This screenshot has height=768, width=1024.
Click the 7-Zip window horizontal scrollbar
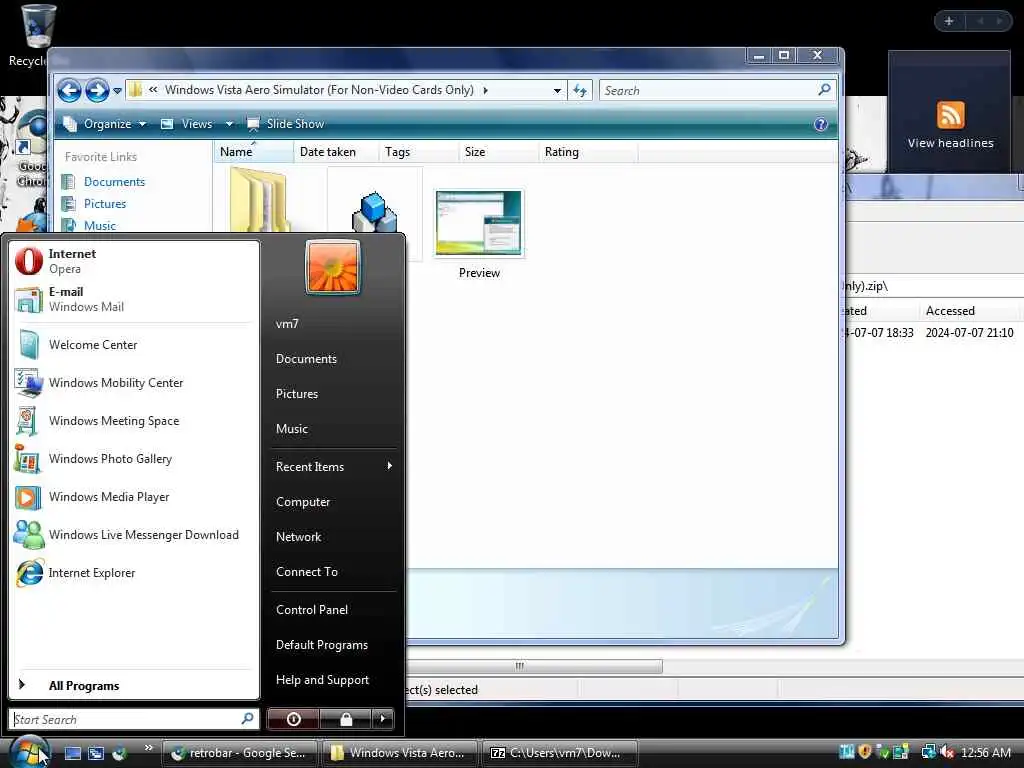534,666
